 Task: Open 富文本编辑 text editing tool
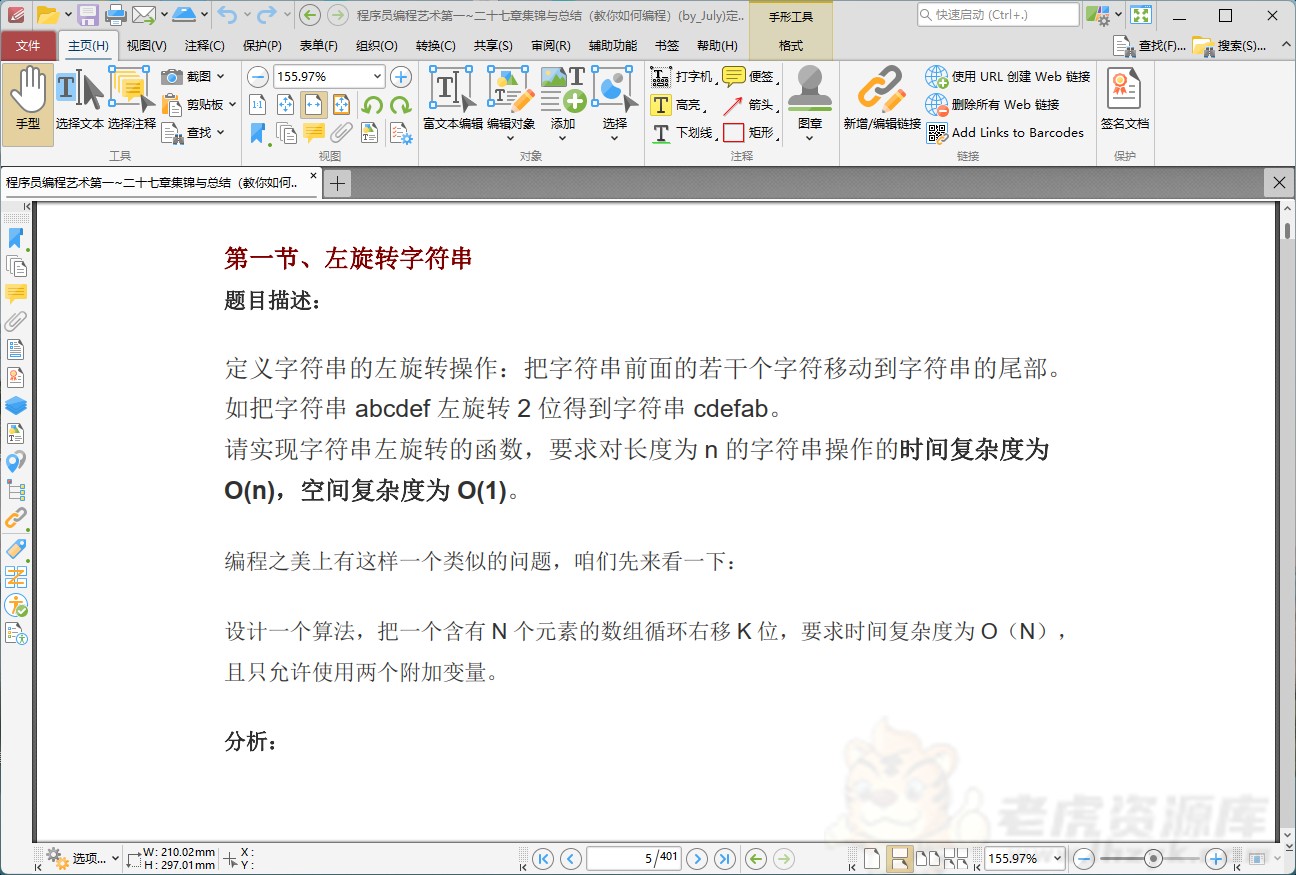point(453,100)
